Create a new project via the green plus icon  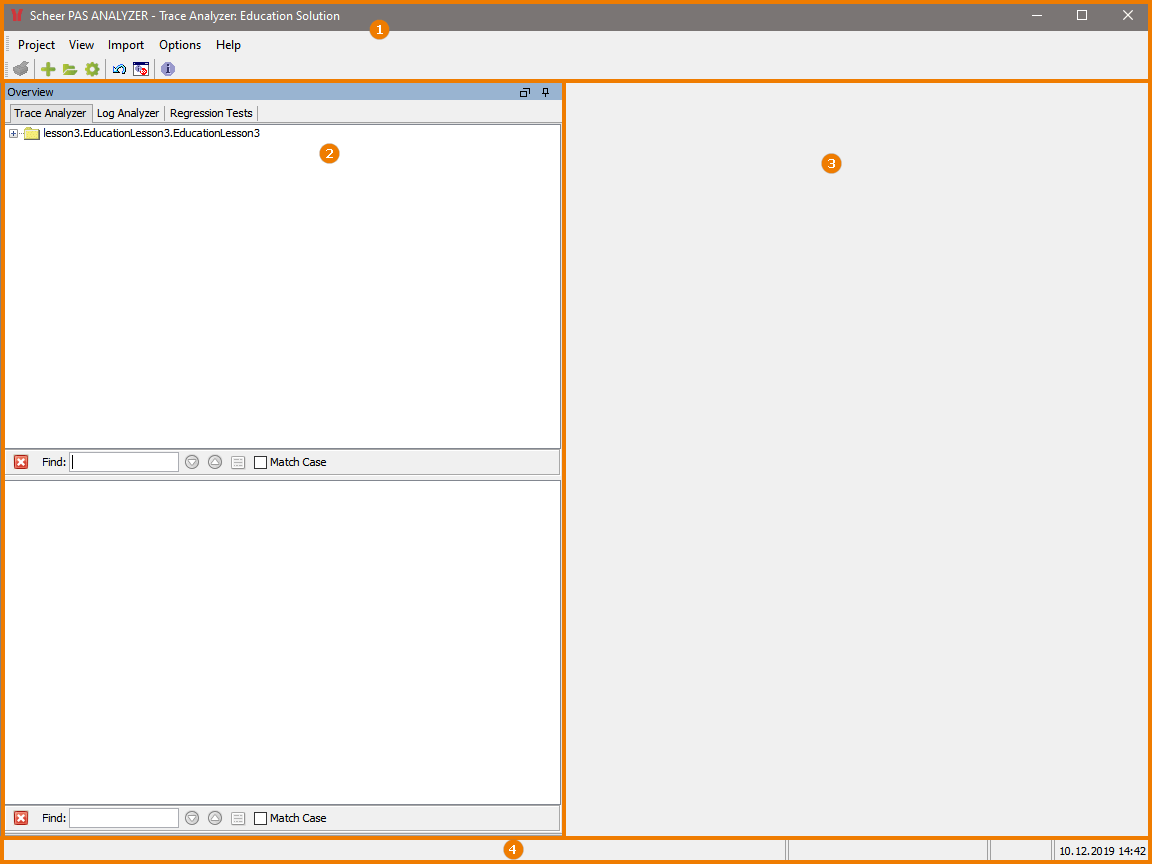(x=47, y=68)
